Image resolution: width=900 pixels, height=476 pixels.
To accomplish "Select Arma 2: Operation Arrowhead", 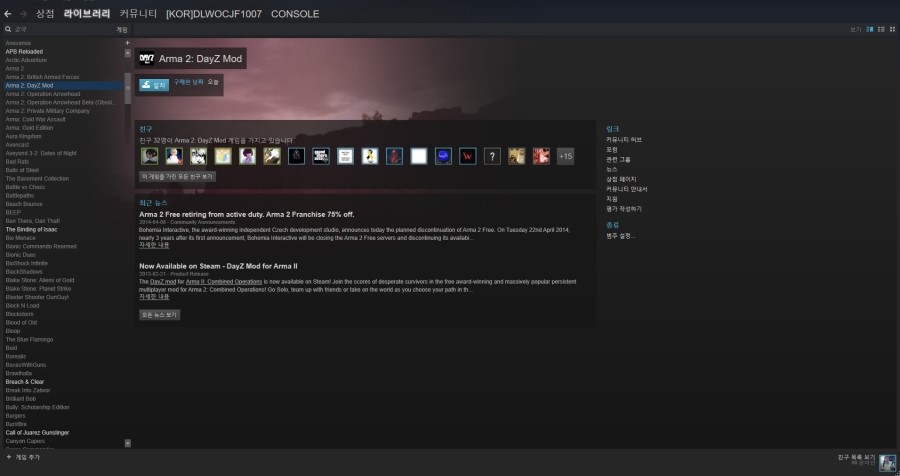I will coord(43,94).
